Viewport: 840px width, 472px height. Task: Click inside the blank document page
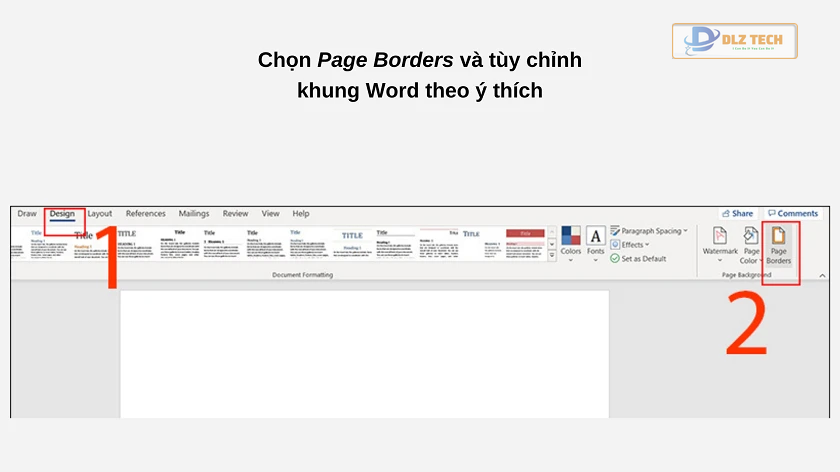click(x=364, y=354)
